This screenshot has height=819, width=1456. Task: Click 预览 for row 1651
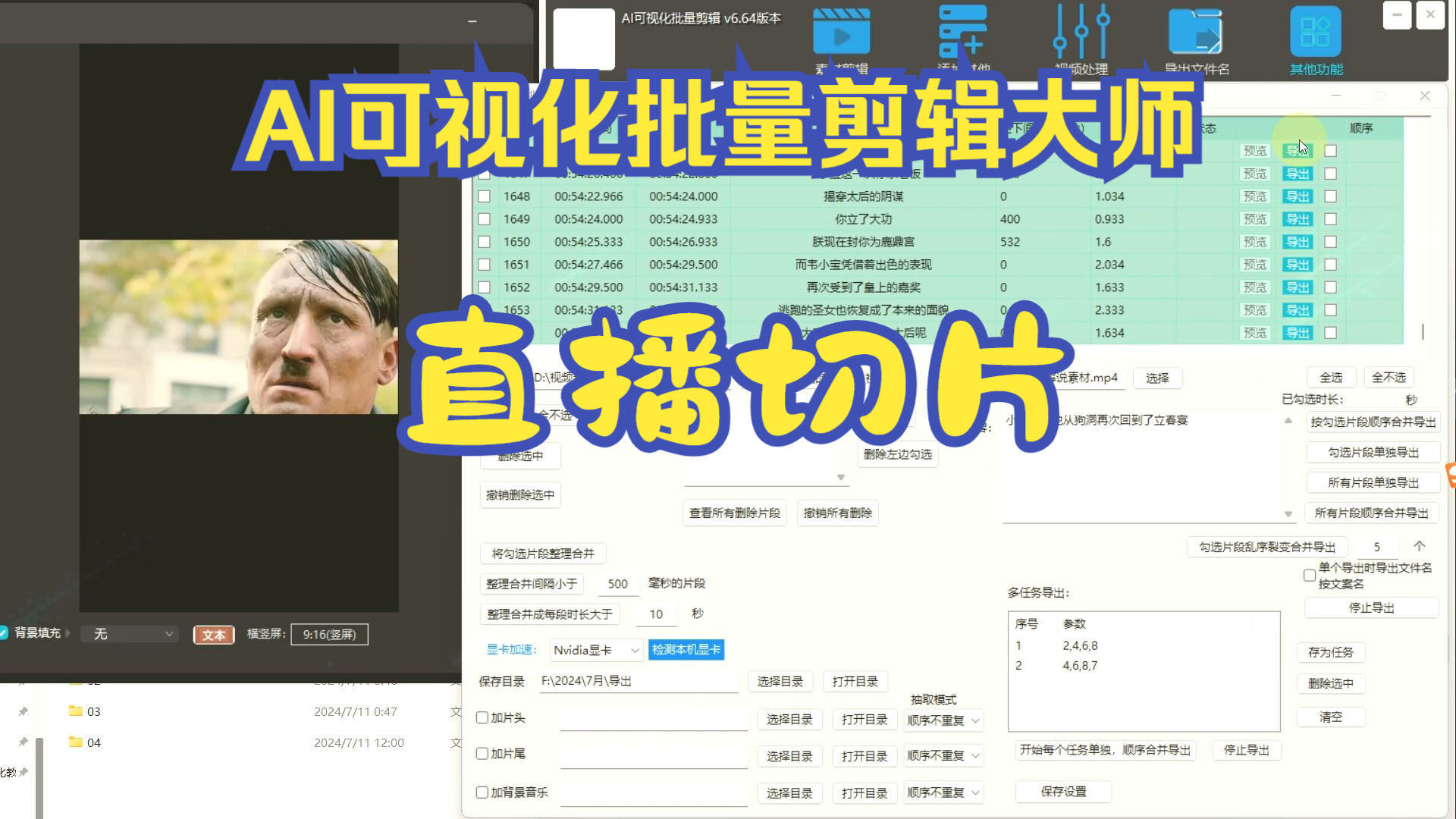[1255, 265]
